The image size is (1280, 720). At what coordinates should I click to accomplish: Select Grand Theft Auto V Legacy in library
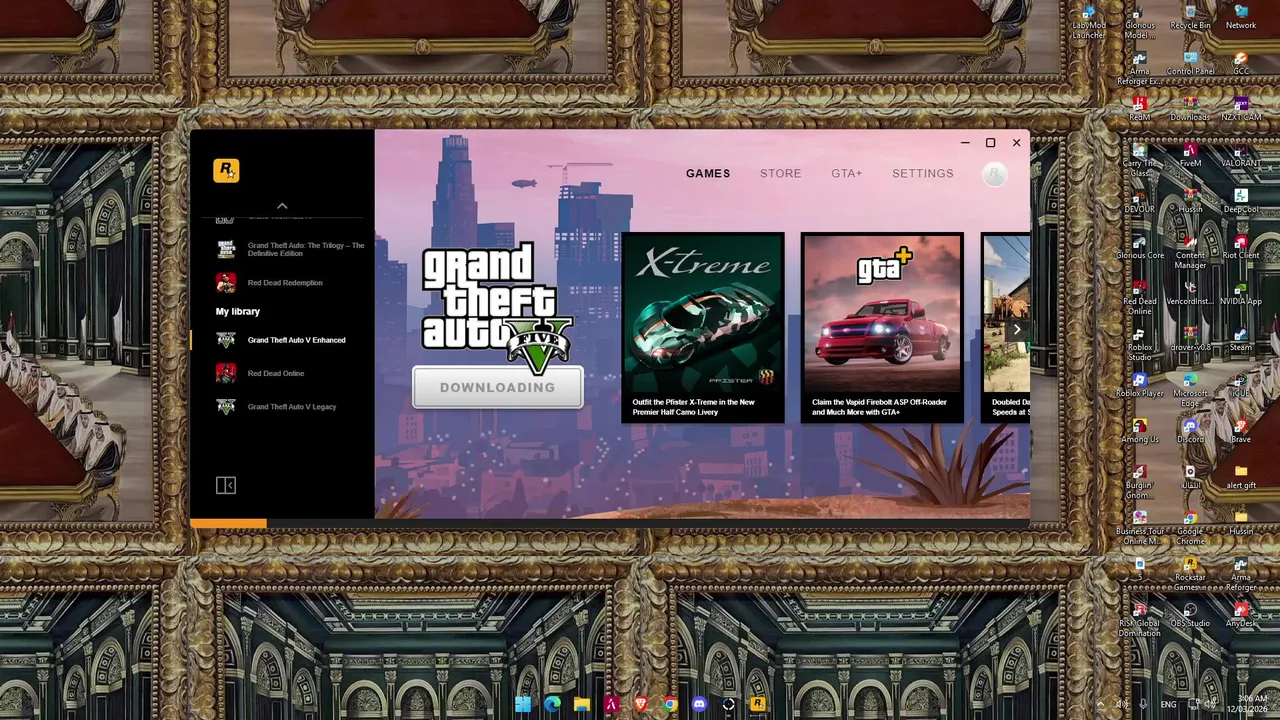282,407
